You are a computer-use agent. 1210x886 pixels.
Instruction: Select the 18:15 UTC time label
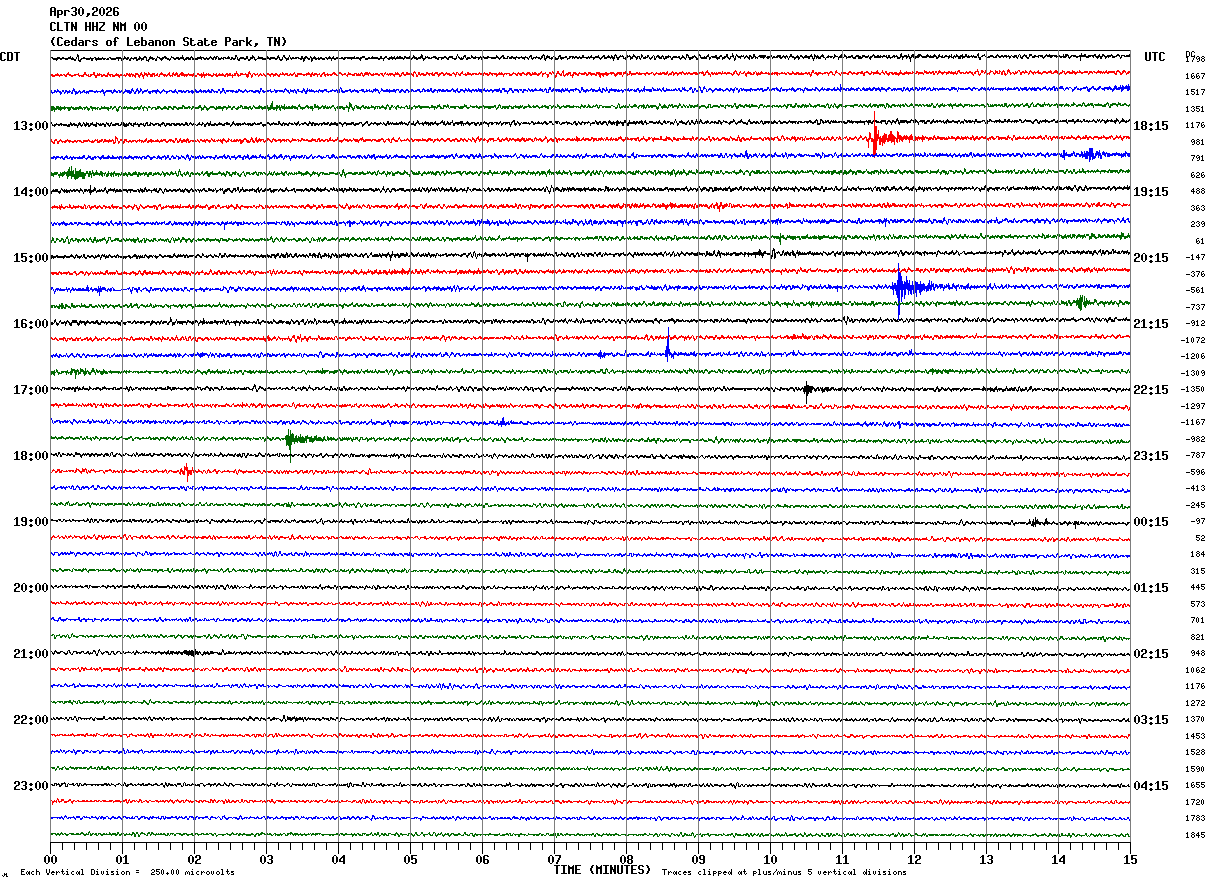coord(1151,126)
